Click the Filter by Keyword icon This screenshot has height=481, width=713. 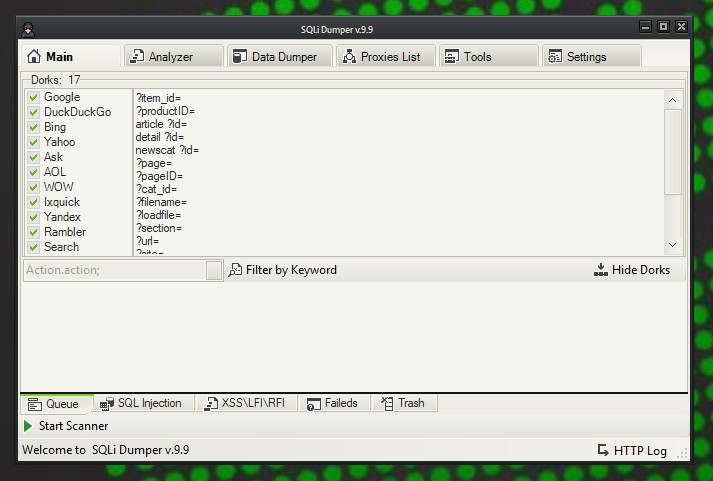pos(235,270)
